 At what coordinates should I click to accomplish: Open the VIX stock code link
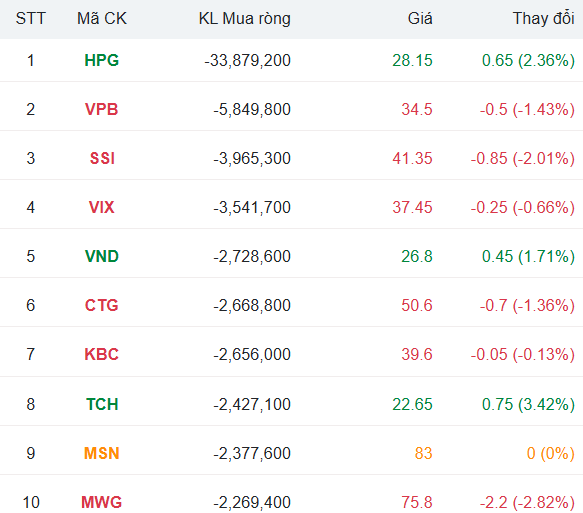[102, 207]
